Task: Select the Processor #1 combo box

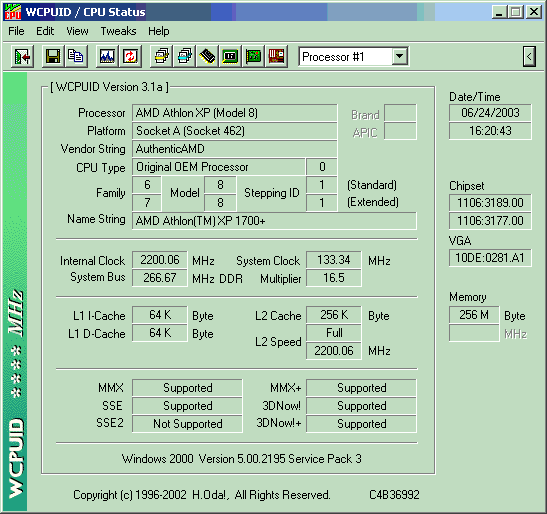Action: [353, 56]
